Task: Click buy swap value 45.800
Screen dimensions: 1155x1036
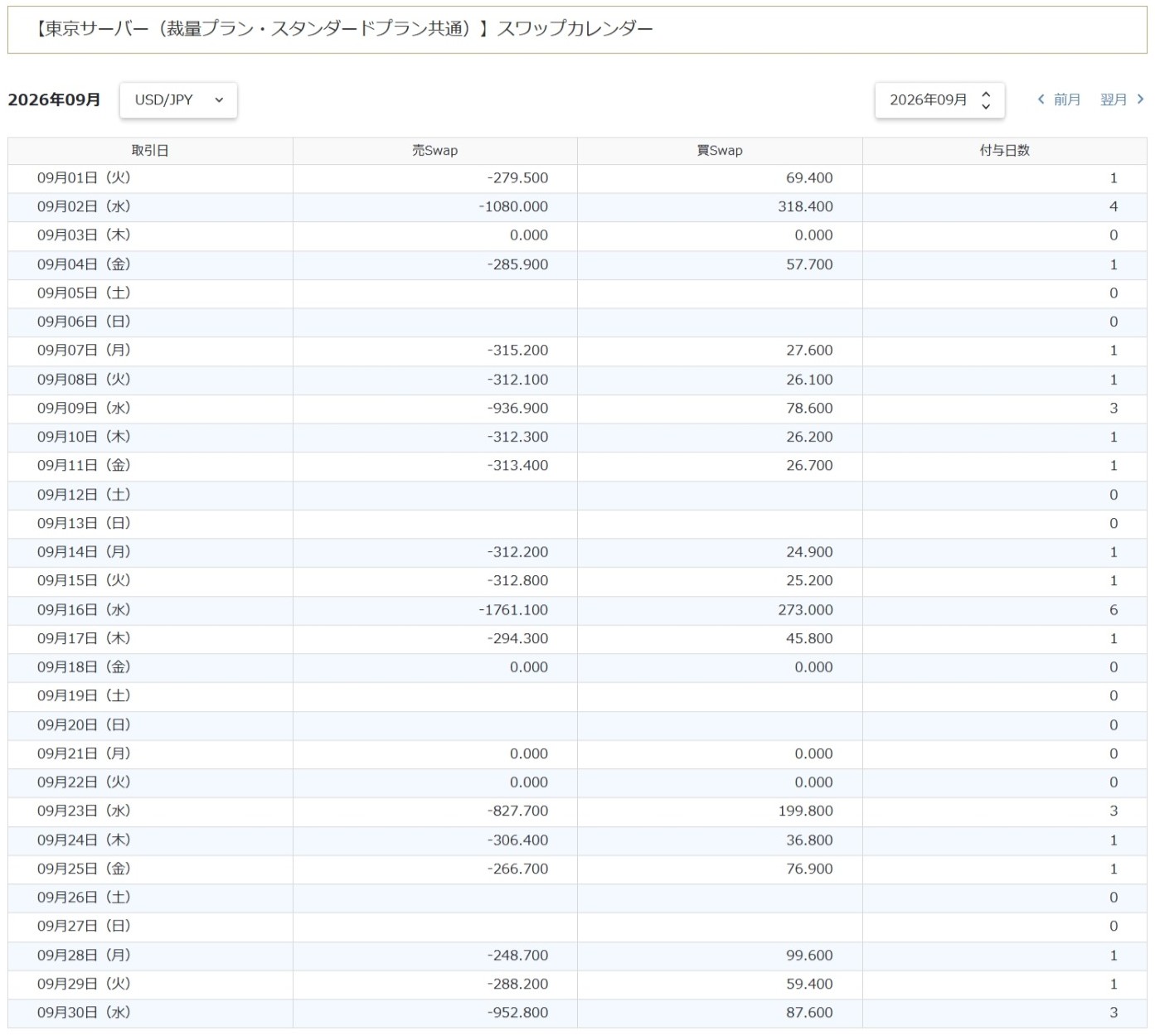Action: tap(809, 638)
